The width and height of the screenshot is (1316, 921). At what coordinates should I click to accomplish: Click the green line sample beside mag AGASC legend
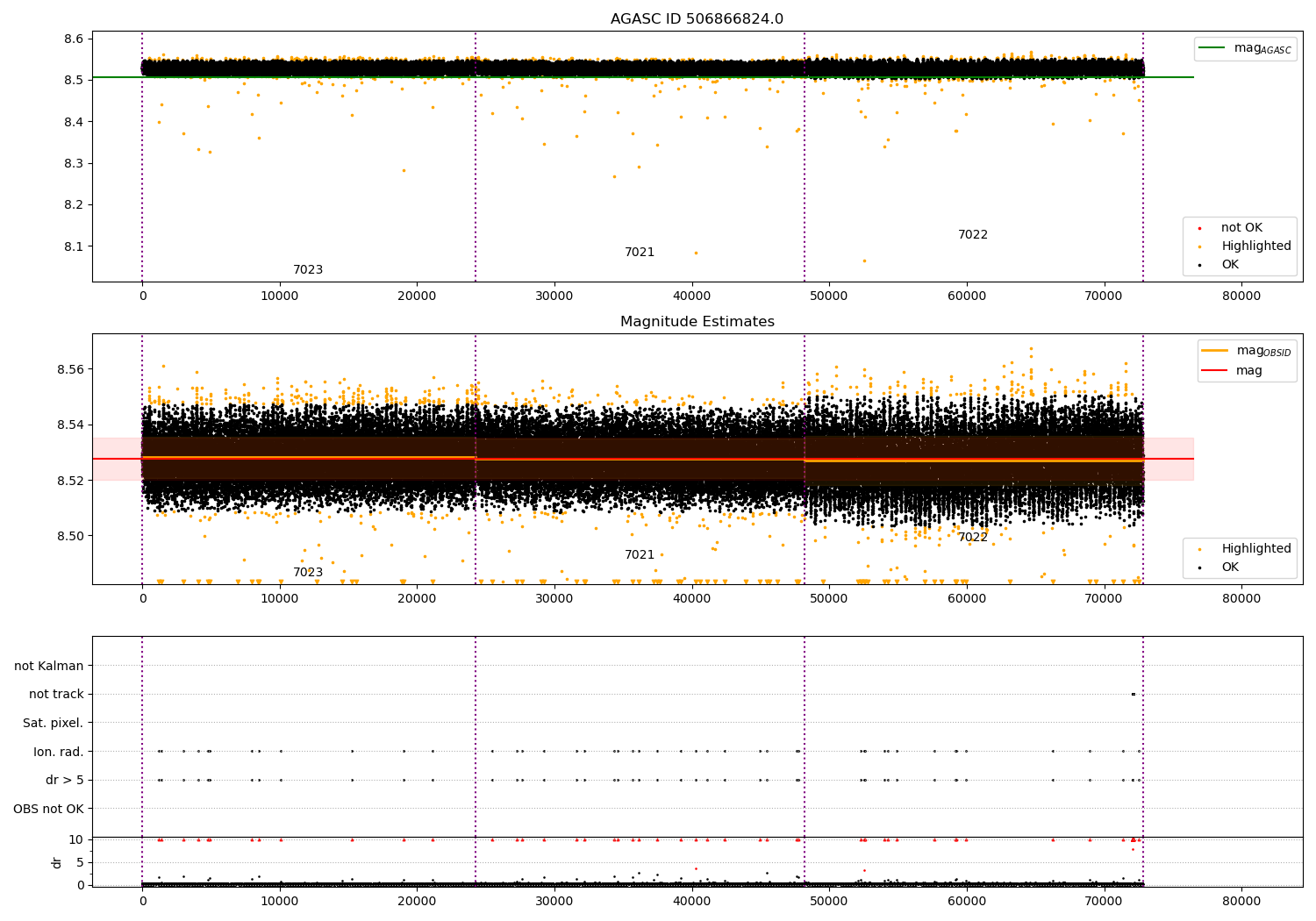pyautogui.click(x=1212, y=48)
